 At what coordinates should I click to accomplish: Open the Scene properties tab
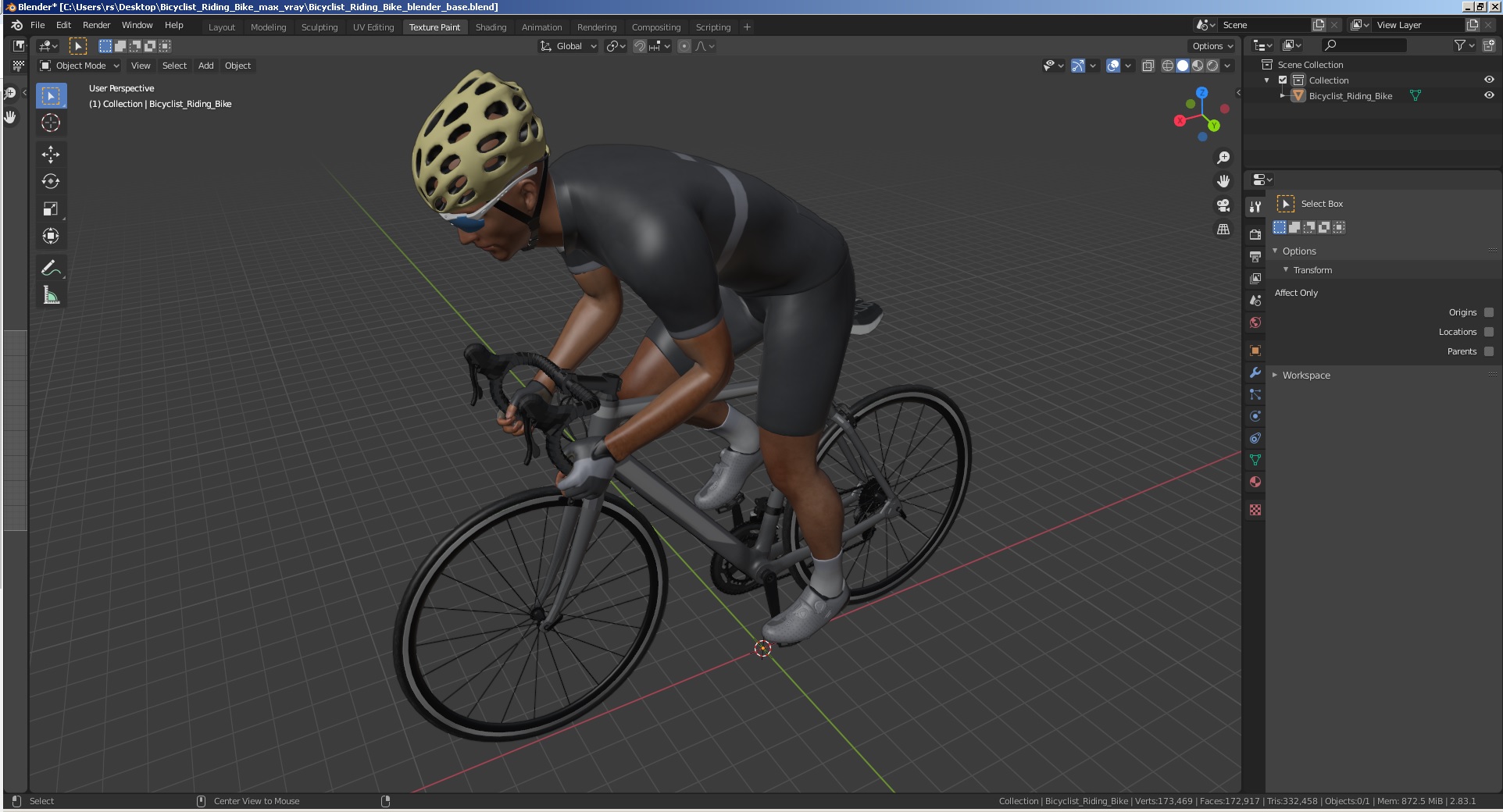click(x=1255, y=300)
